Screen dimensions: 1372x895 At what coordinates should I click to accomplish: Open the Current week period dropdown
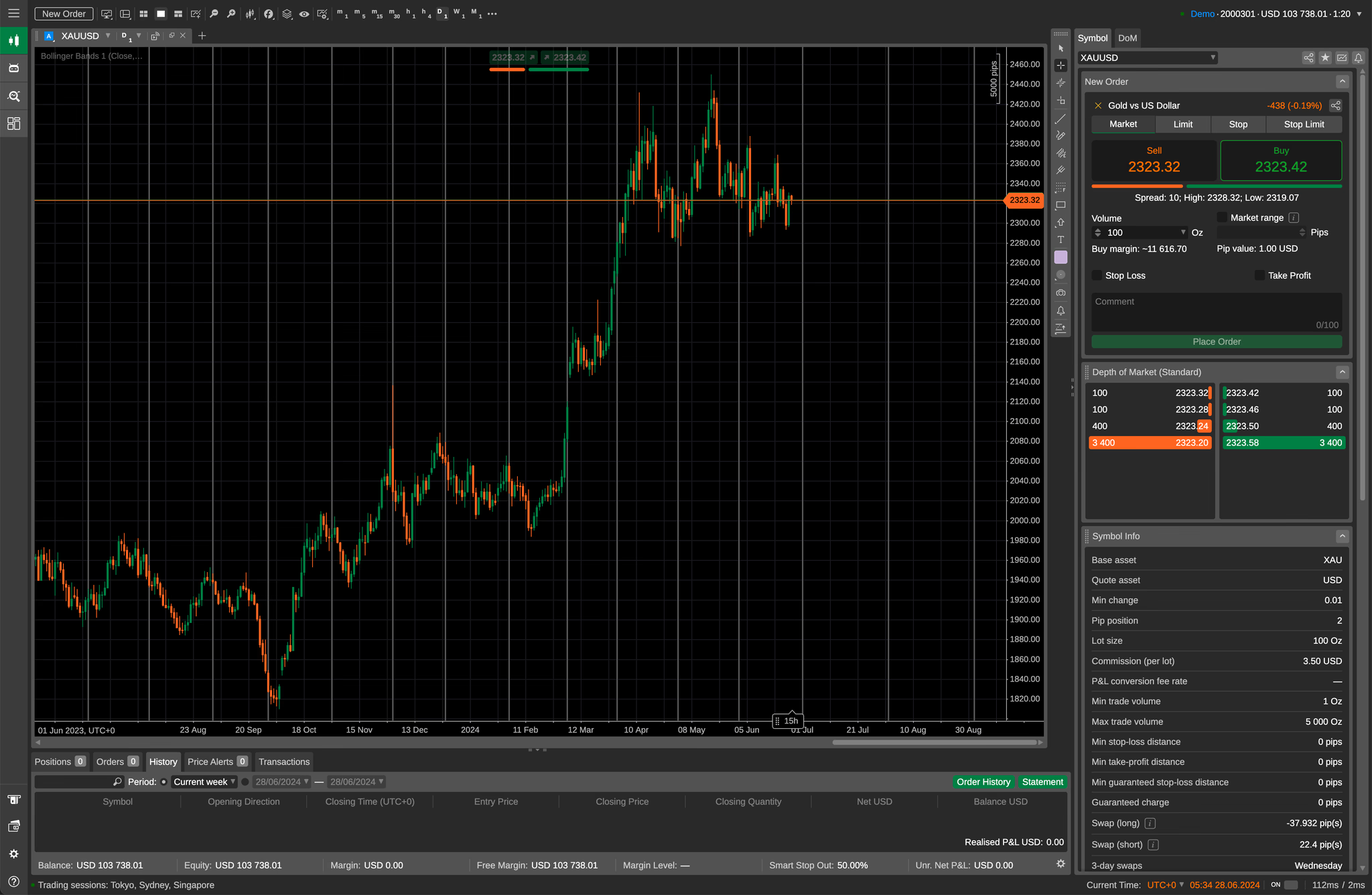pos(204,781)
